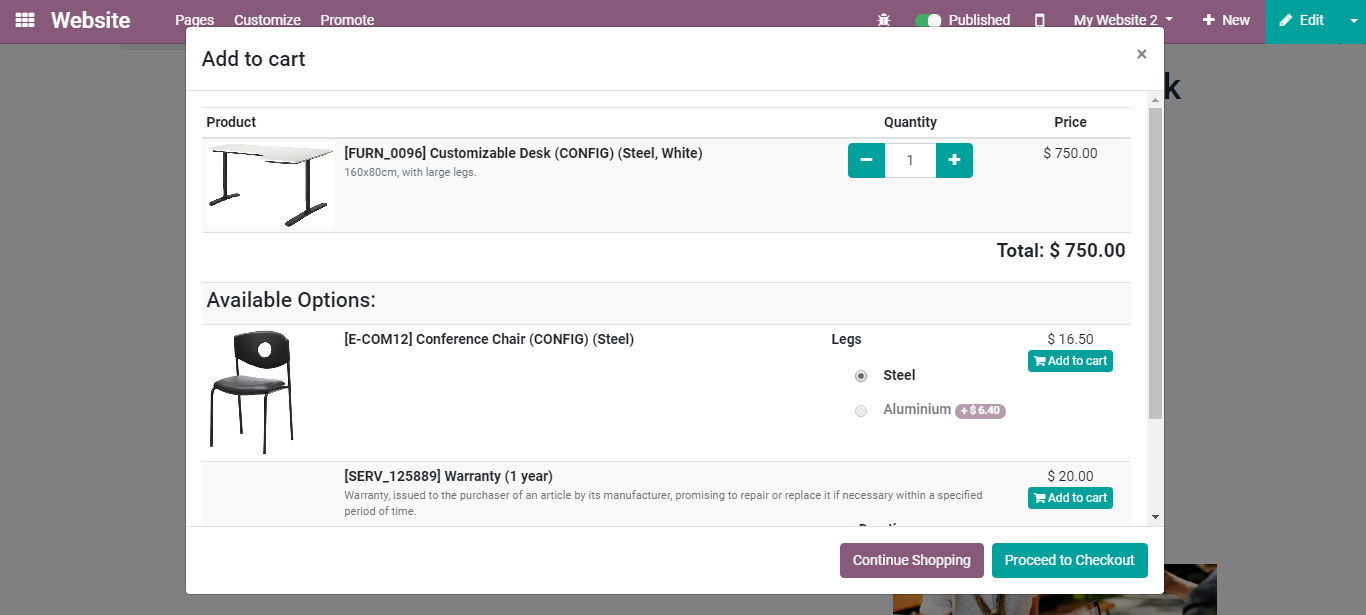The width and height of the screenshot is (1366, 615).
Task: Add Conference Chair to cart
Action: coord(1070,361)
